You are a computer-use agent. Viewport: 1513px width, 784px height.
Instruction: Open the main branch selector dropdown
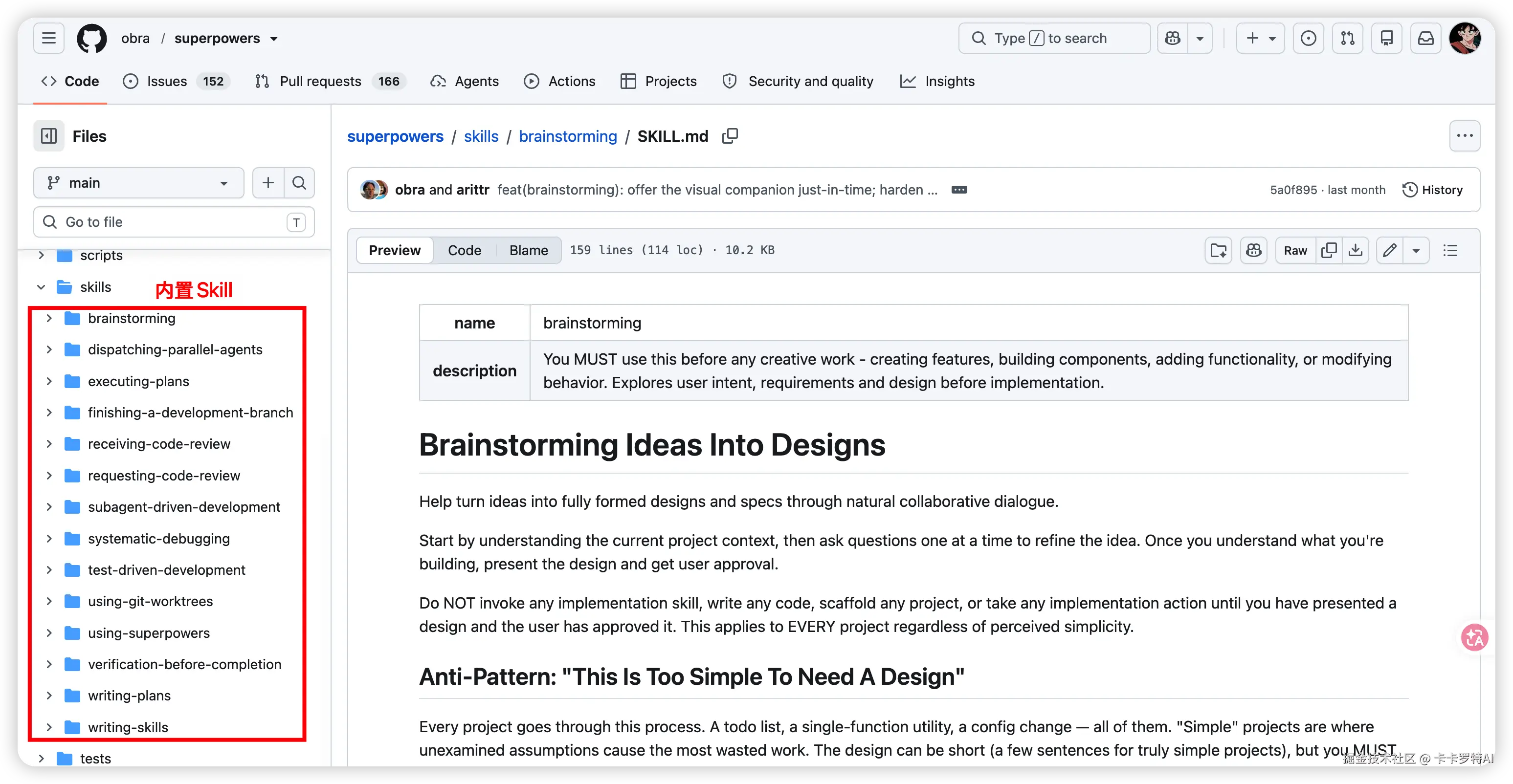pyautogui.click(x=138, y=183)
